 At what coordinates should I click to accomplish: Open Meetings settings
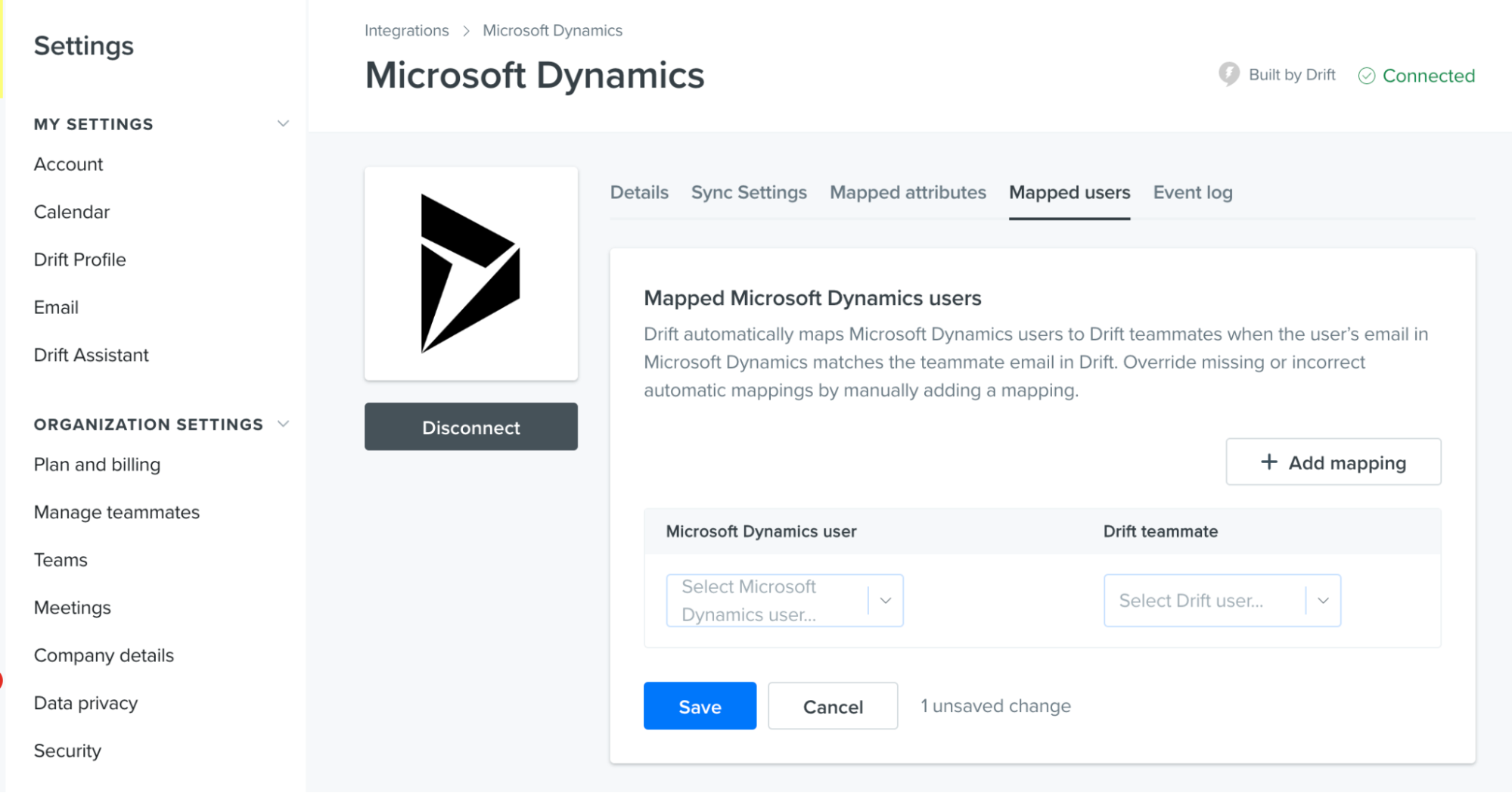72,608
